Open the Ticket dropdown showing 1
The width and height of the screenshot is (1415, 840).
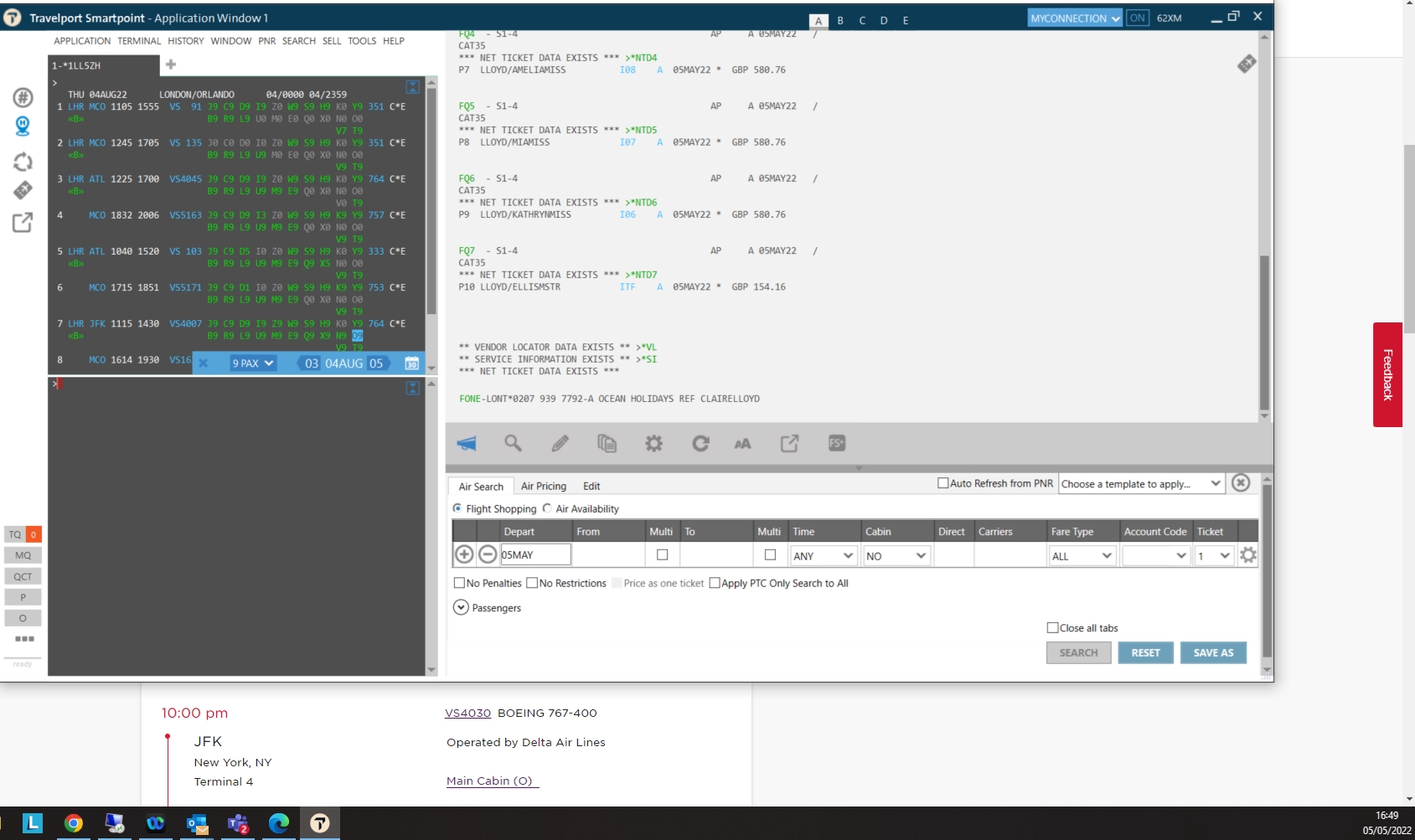[x=1214, y=555]
